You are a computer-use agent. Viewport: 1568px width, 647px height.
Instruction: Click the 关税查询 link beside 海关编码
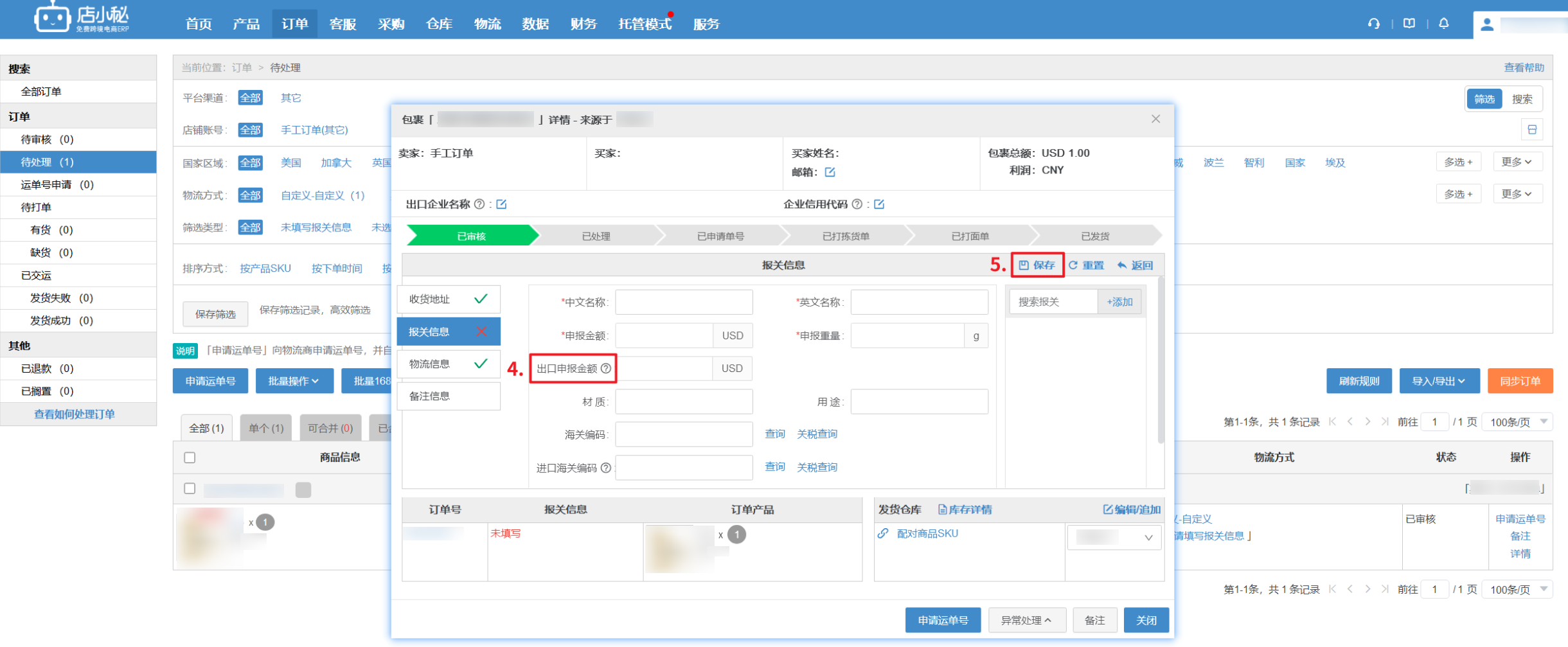point(817,434)
